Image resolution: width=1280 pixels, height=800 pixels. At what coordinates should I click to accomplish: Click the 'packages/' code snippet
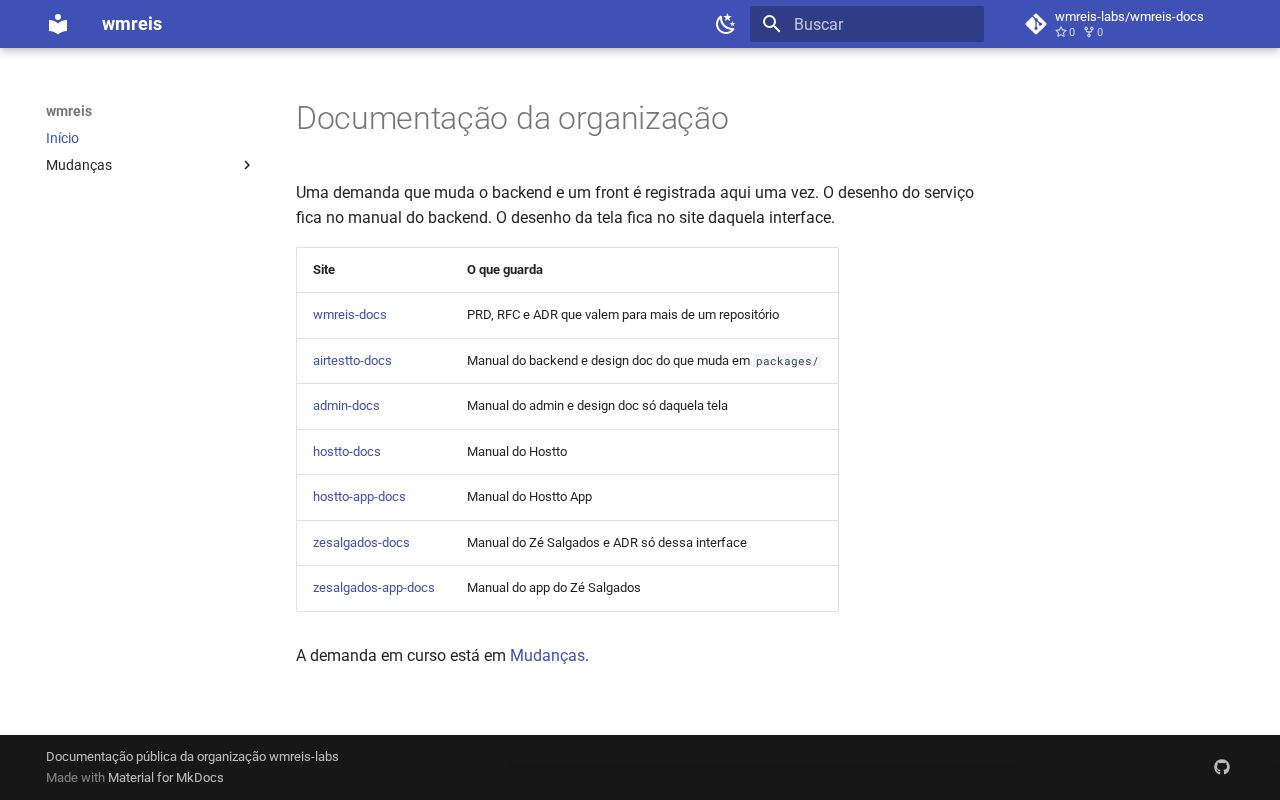point(787,361)
